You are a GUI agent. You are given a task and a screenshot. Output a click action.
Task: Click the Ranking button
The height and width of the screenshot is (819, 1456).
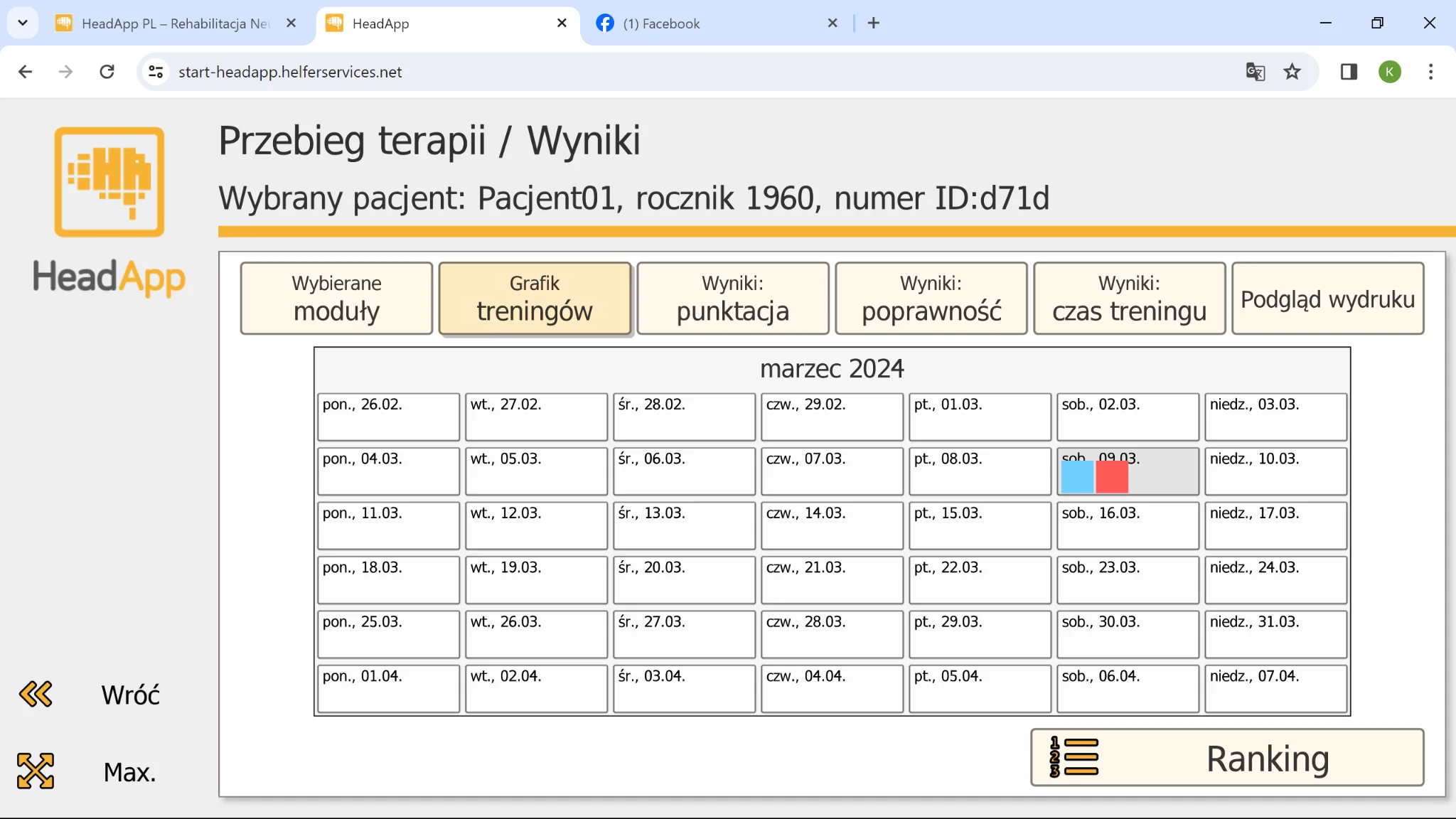pyautogui.click(x=1227, y=758)
